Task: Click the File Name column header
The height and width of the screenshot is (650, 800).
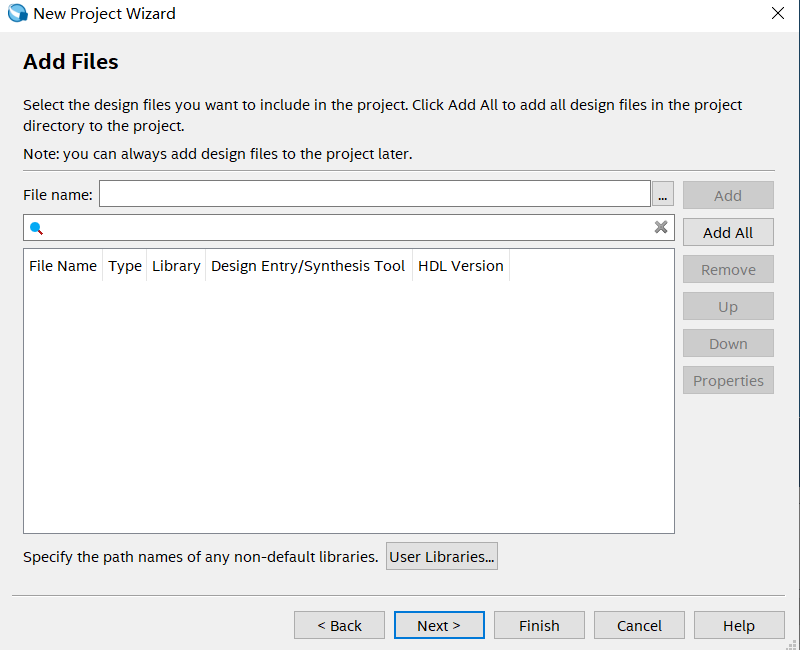Action: point(62,265)
